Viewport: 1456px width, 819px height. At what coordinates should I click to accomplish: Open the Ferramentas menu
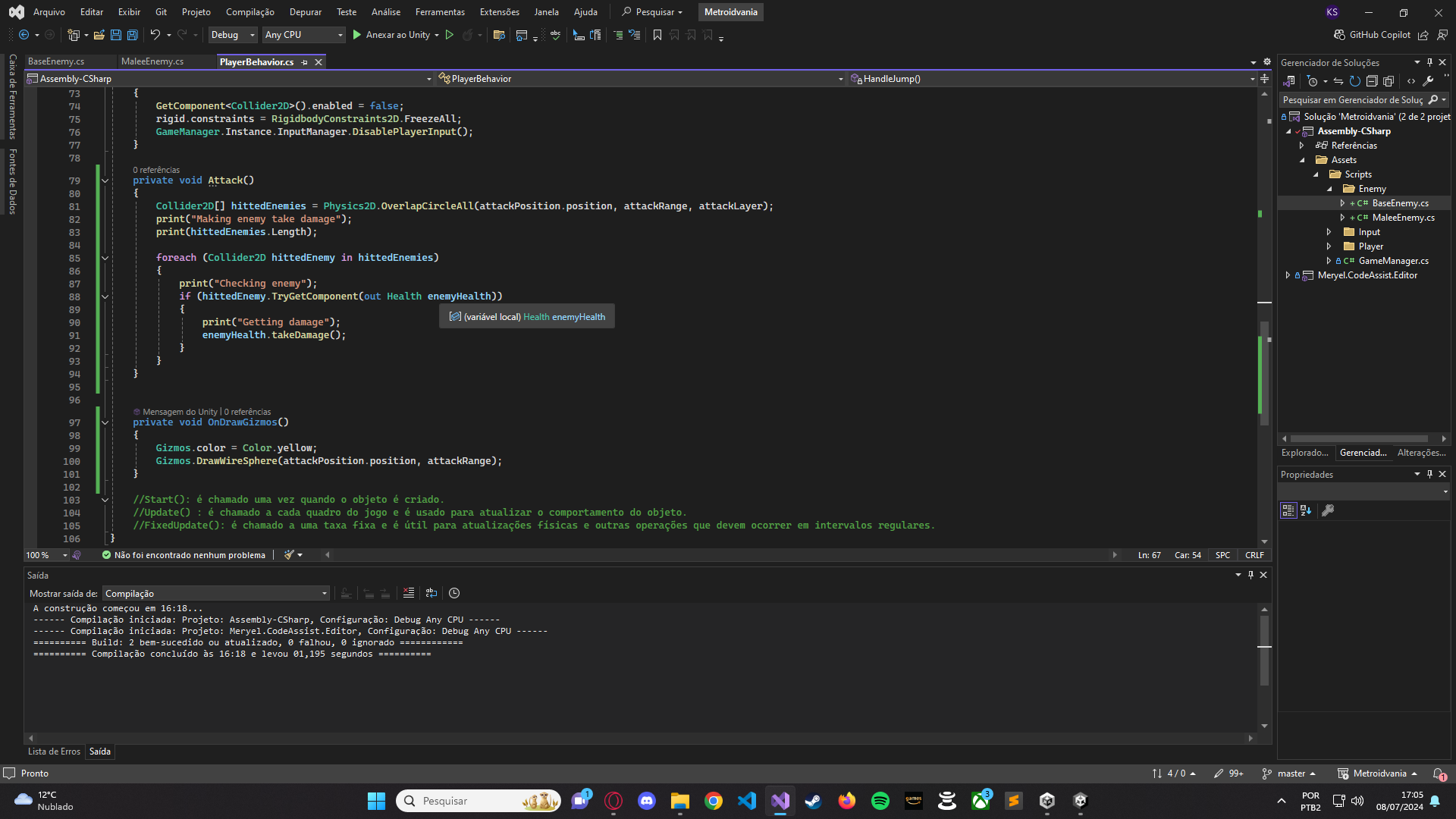[440, 12]
